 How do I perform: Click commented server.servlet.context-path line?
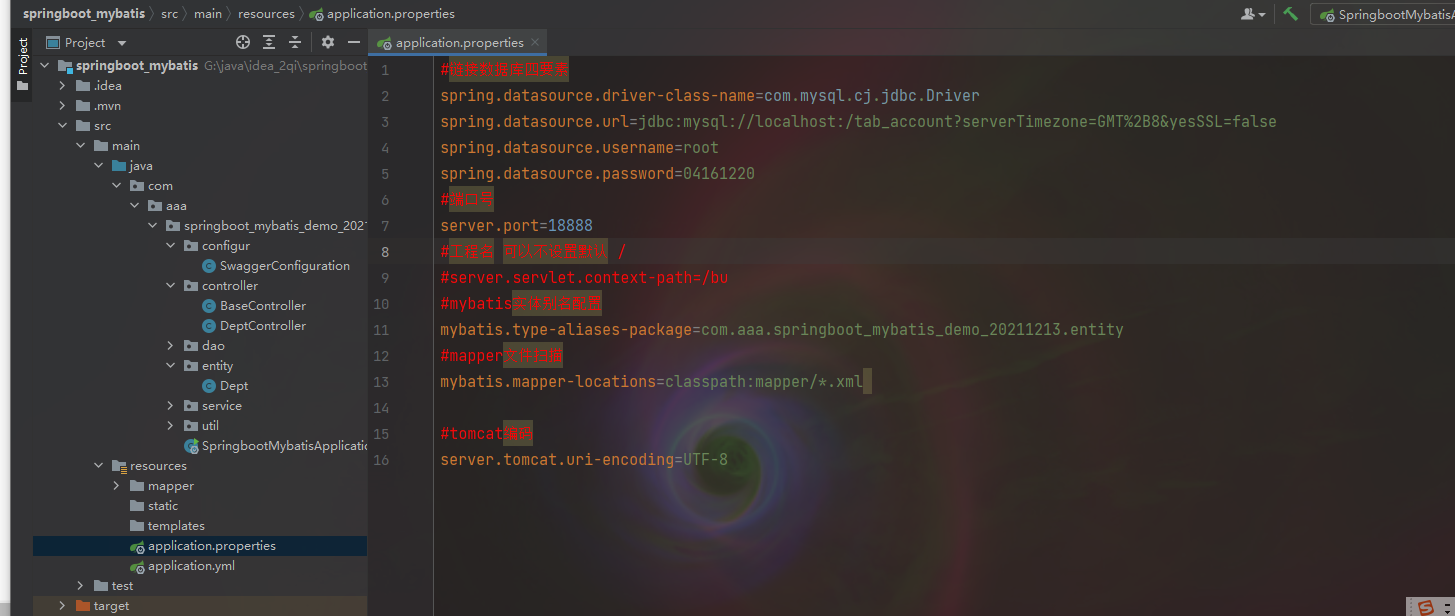click(584, 277)
